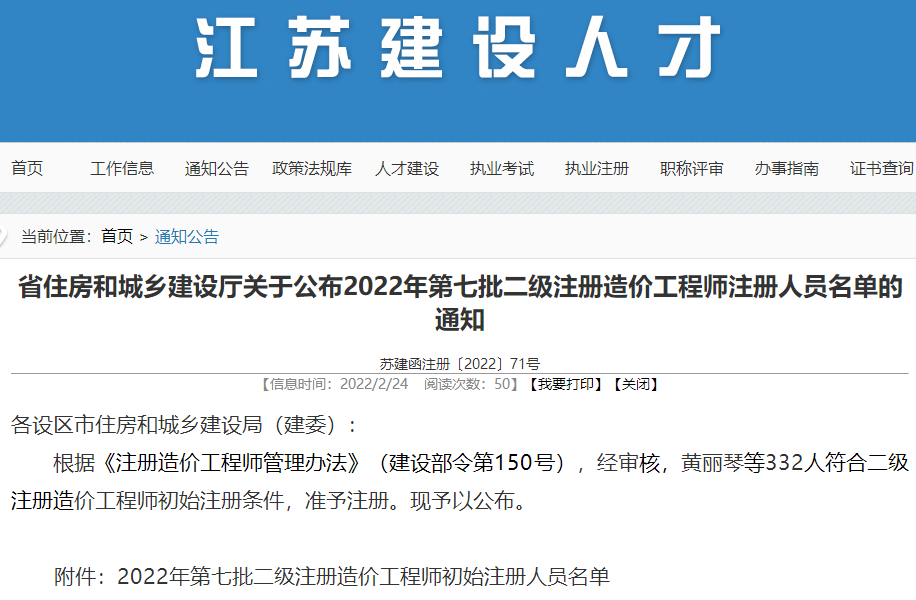
Task: Open the 工作信息 menu
Action: pos(122,168)
